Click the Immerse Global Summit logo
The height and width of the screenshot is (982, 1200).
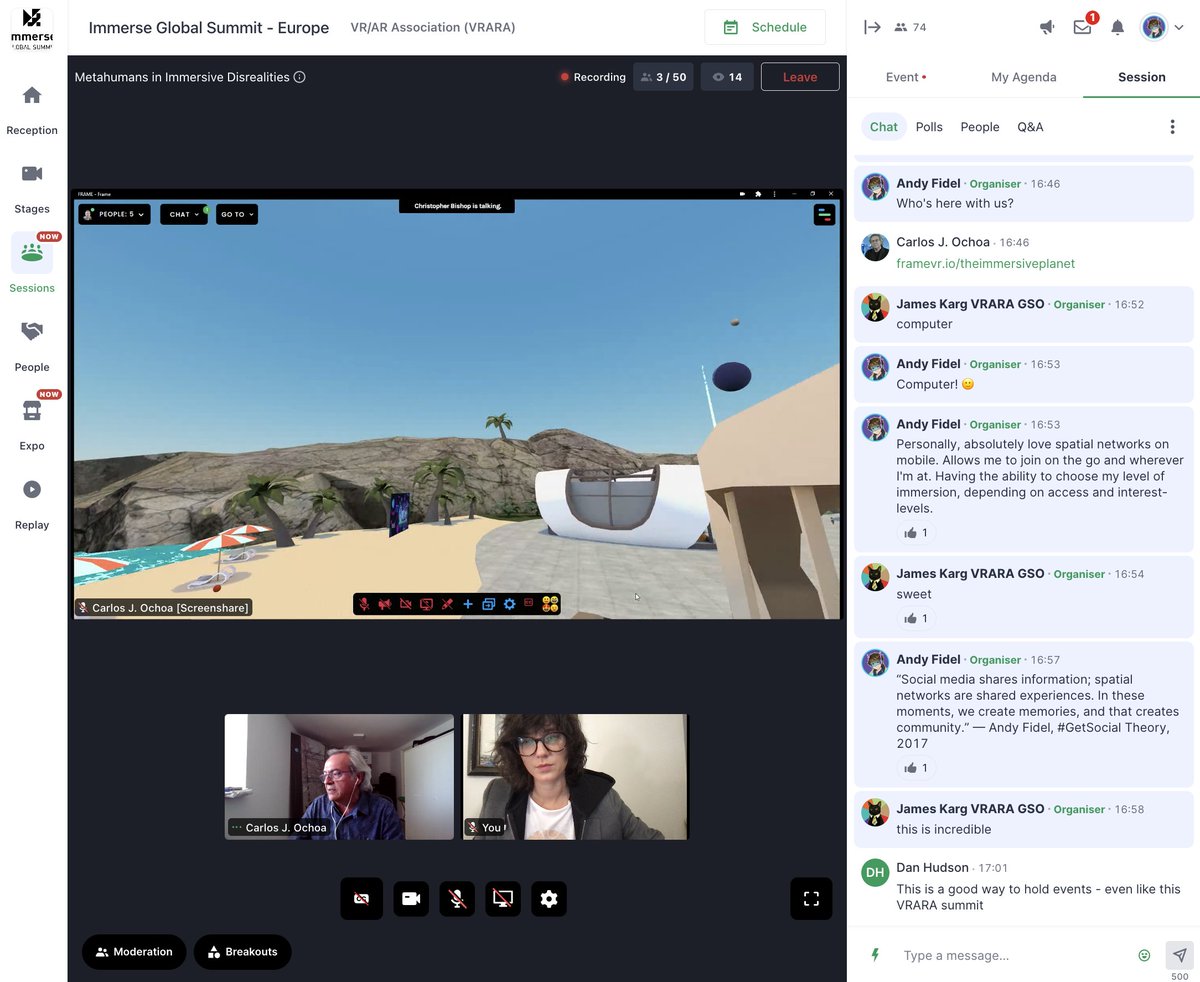(32, 28)
